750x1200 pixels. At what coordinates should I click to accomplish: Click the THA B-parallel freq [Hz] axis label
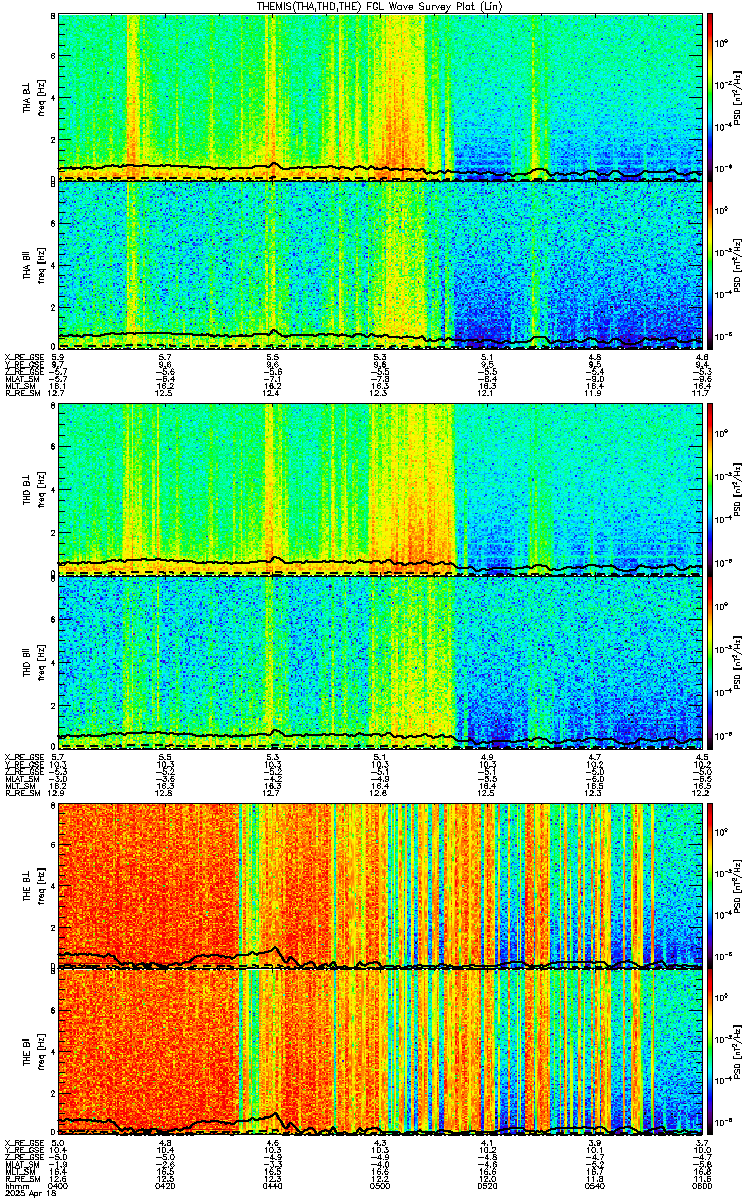pos(41,265)
